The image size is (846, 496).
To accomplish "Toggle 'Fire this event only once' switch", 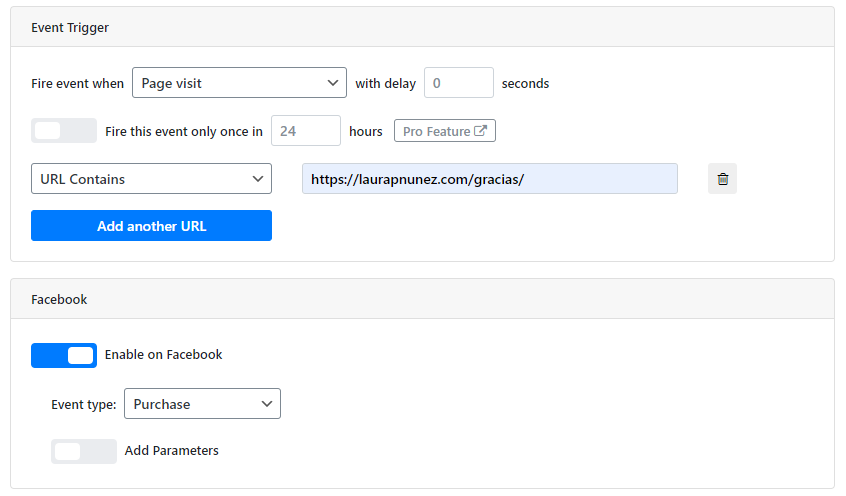I will [x=64, y=131].
